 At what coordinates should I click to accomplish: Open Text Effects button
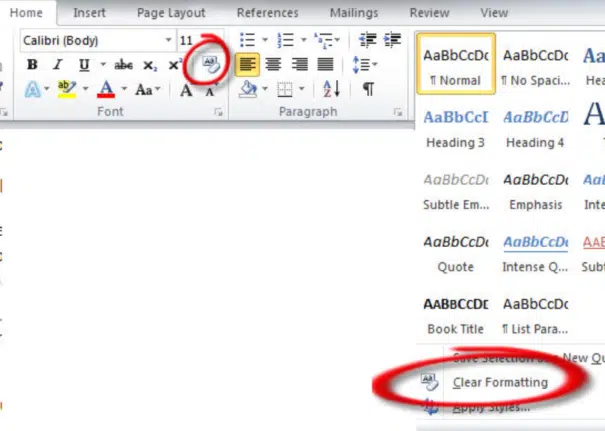[33, 90]
